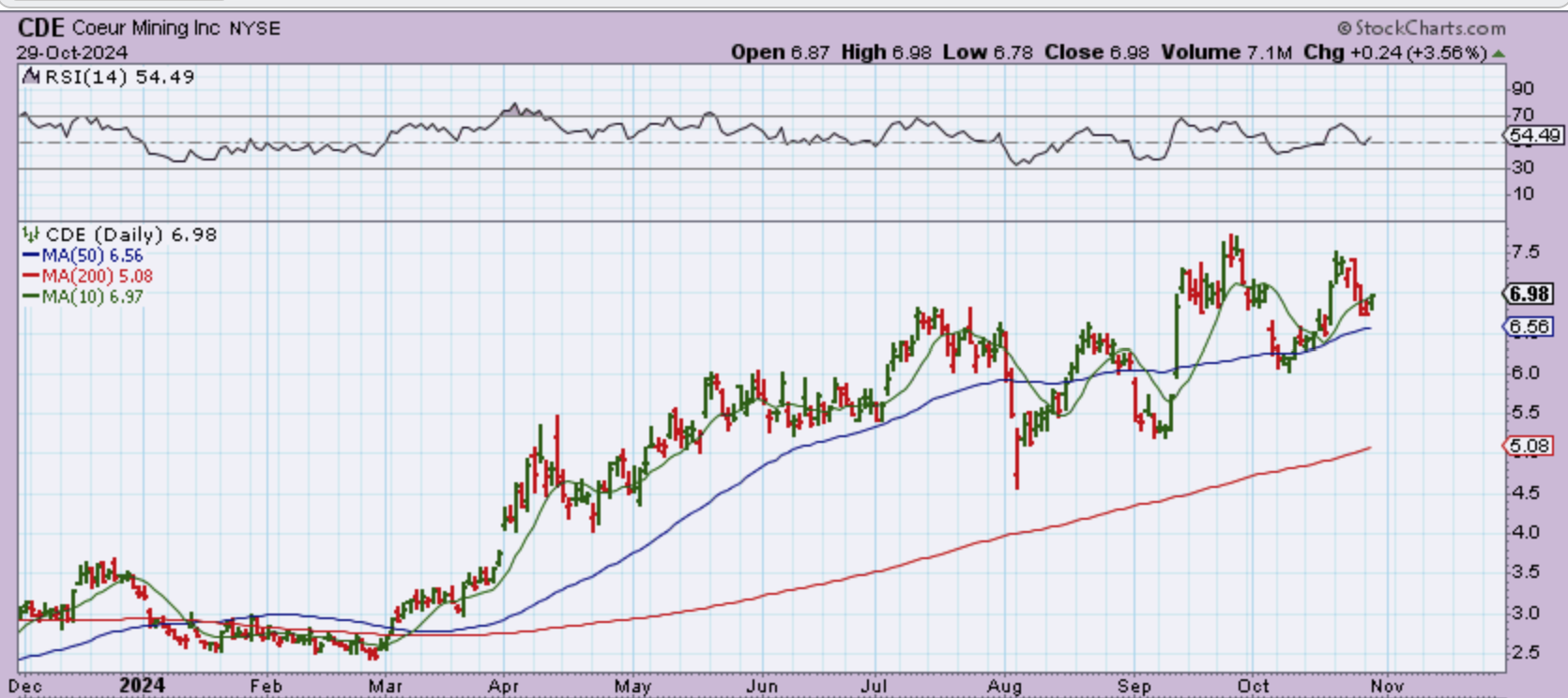Click the green up-arrow beside Chg percentage
The height and width of the screenshot is (698, 1568).
point(1499,53)
